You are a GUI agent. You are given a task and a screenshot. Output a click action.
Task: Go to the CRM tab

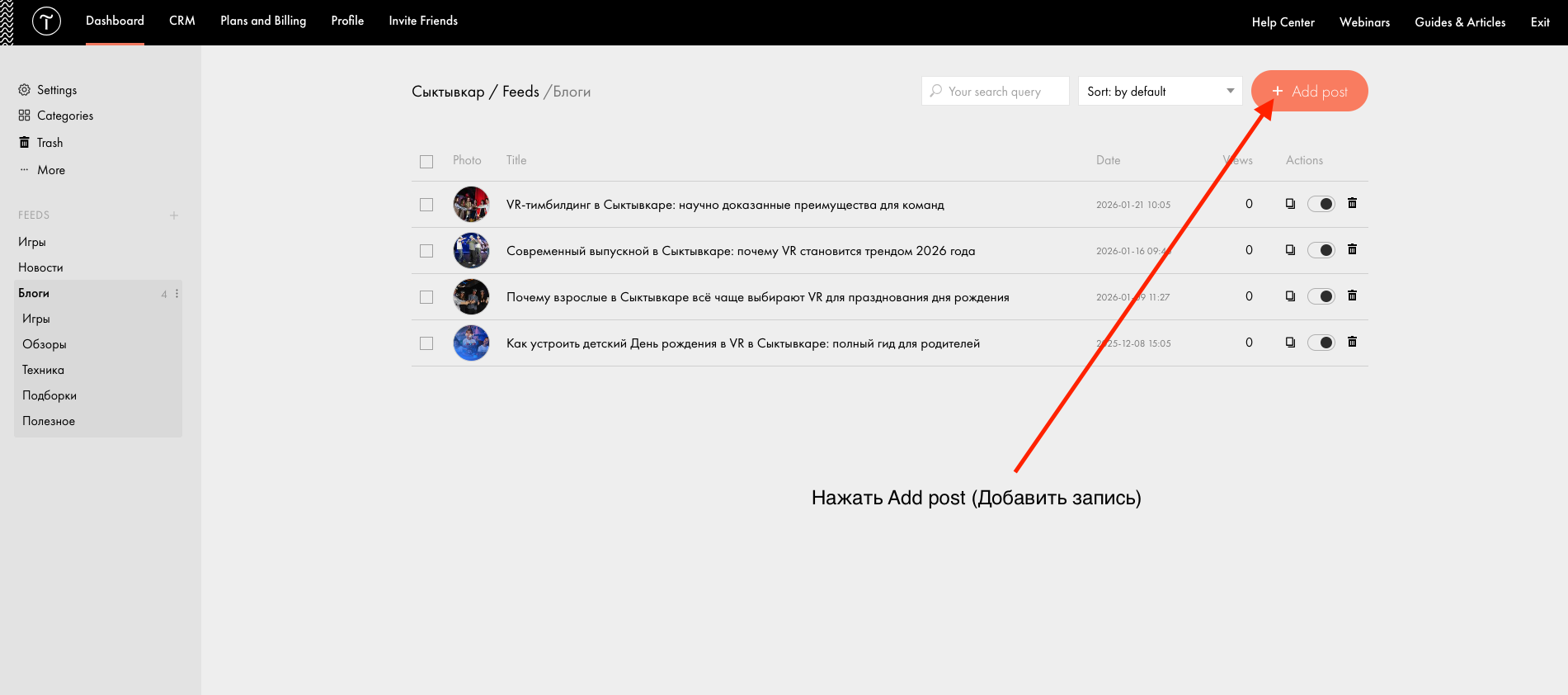(x=182, y=21)
